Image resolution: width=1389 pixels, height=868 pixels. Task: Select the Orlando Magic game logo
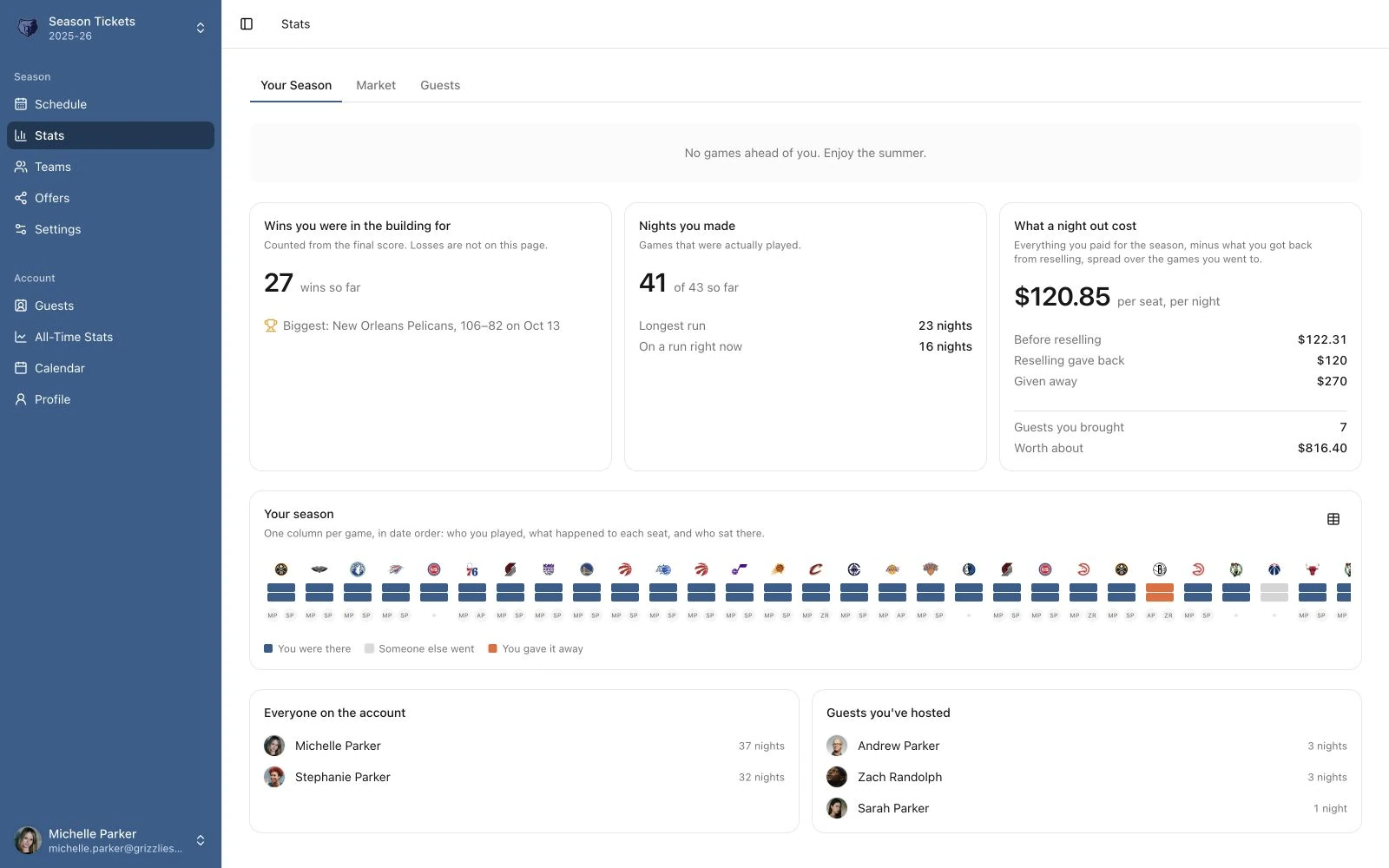[663, 569]
